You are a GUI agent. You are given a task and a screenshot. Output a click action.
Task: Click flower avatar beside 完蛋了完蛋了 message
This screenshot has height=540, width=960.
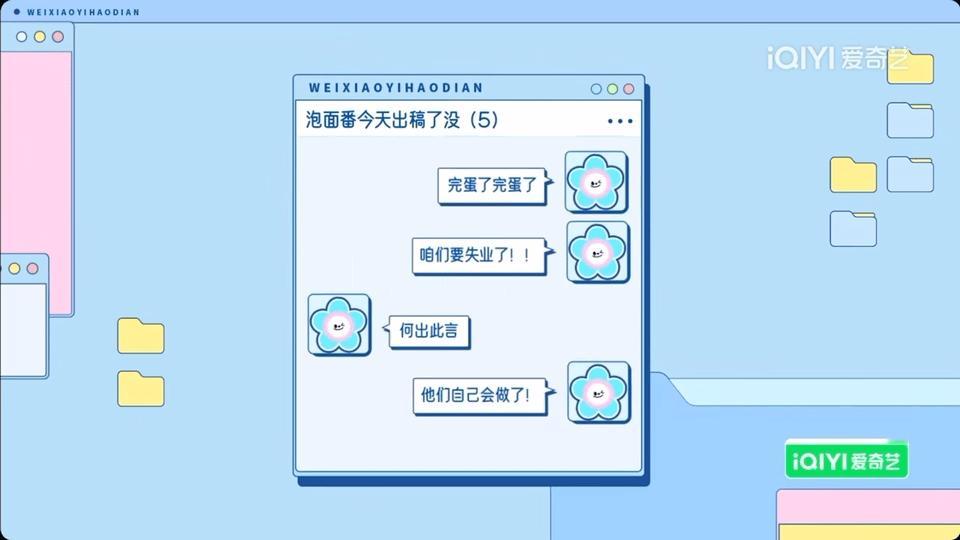click(596, 182)
